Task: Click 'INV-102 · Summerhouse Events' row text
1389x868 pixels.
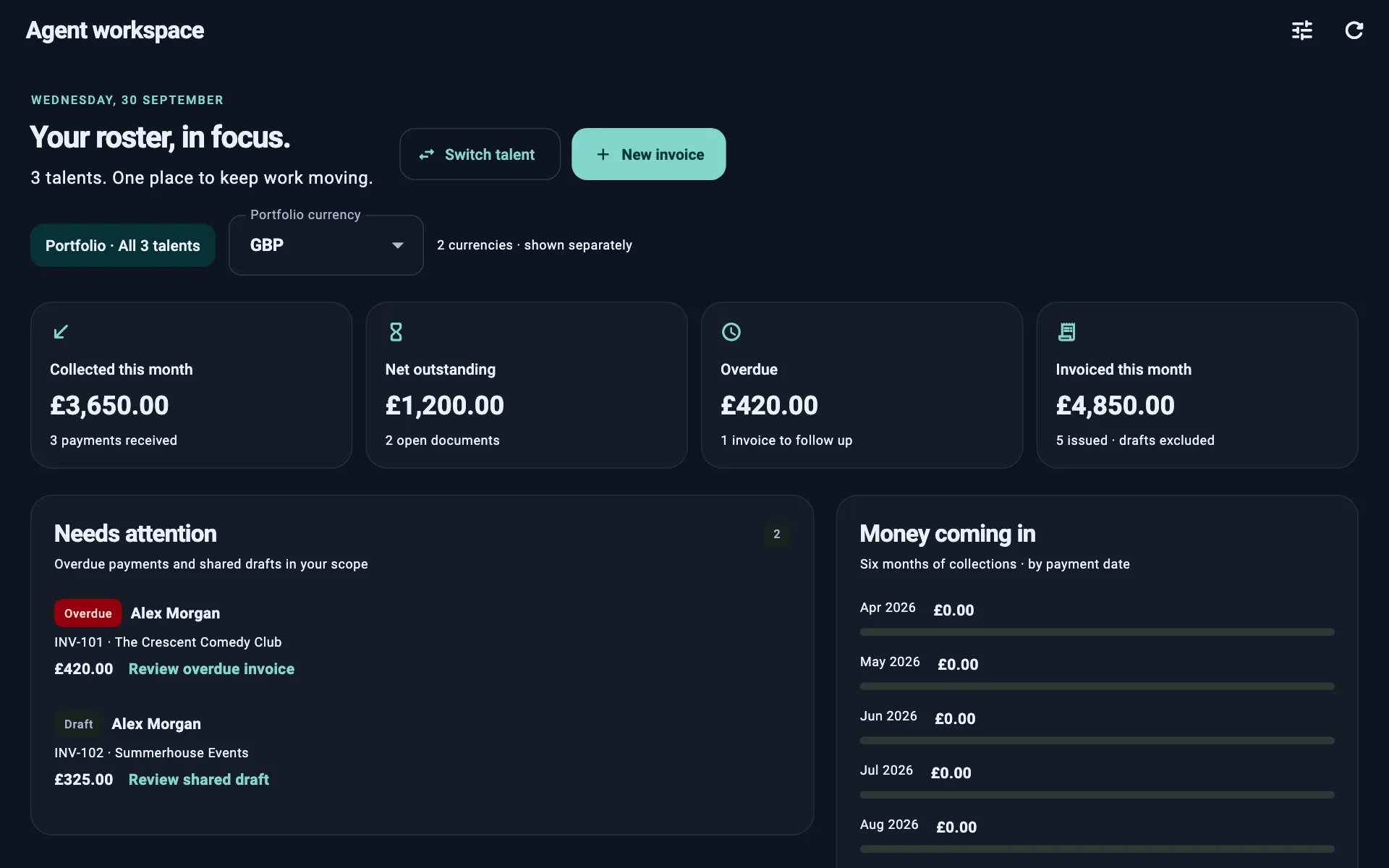Action: pos(151,753)
